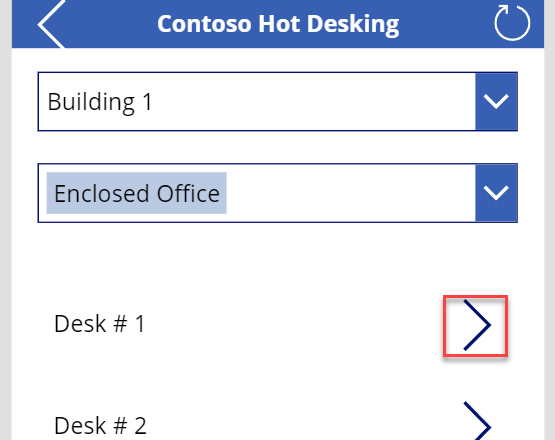Click the Building 1 text in combo box
Screen dimensions: 555x440
[x=100, y=102]
